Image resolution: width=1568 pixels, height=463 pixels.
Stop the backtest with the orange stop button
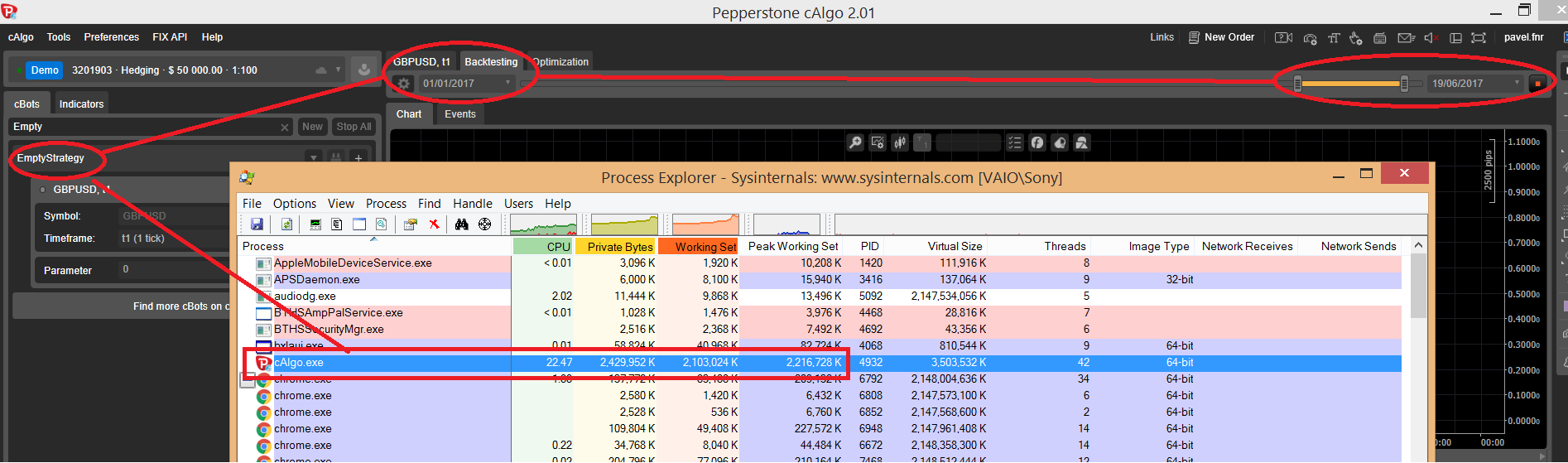coord(1537,84)
